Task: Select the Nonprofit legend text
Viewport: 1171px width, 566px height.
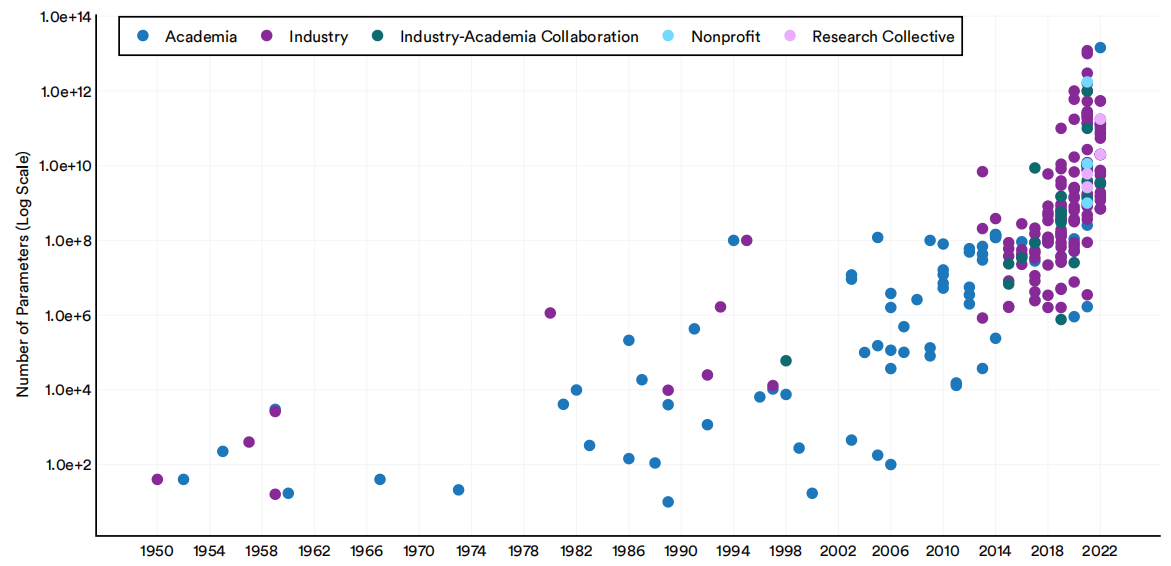Action: click(x=726, y=37)
